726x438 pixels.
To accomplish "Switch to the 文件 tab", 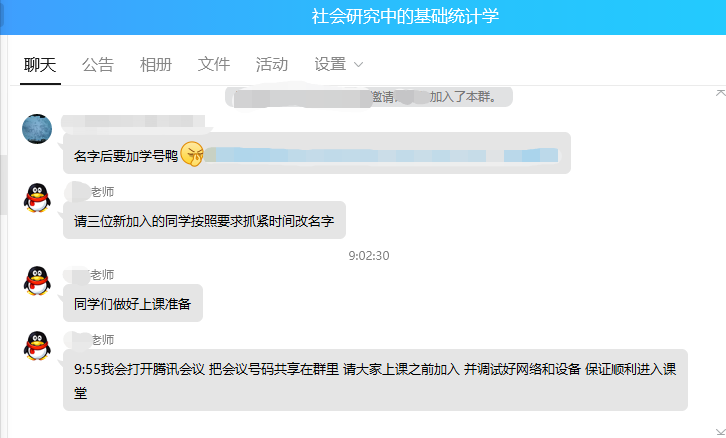I will point(213,64).
